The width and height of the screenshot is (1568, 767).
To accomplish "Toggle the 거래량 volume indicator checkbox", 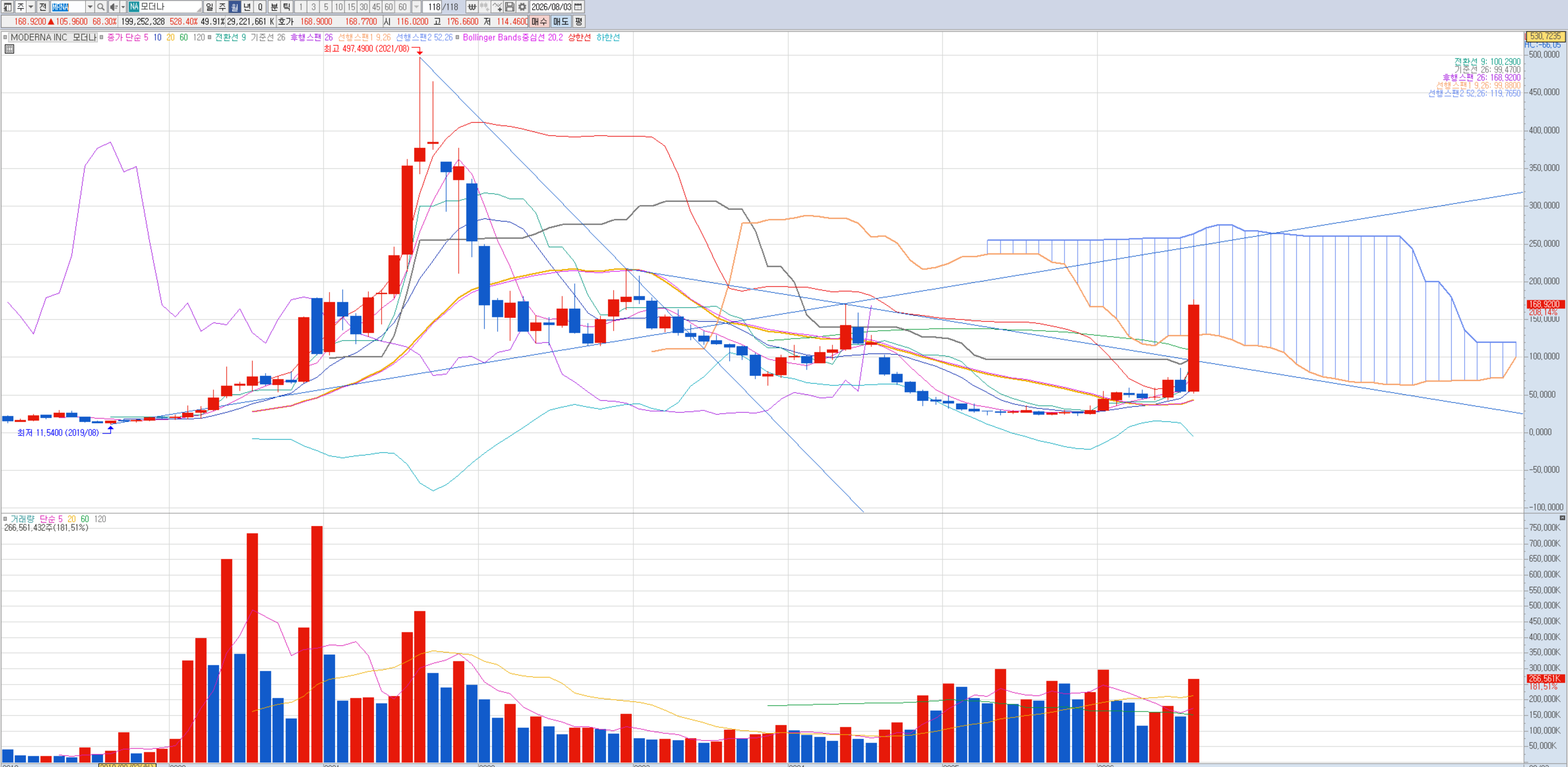I will click(x=5, y=519).
